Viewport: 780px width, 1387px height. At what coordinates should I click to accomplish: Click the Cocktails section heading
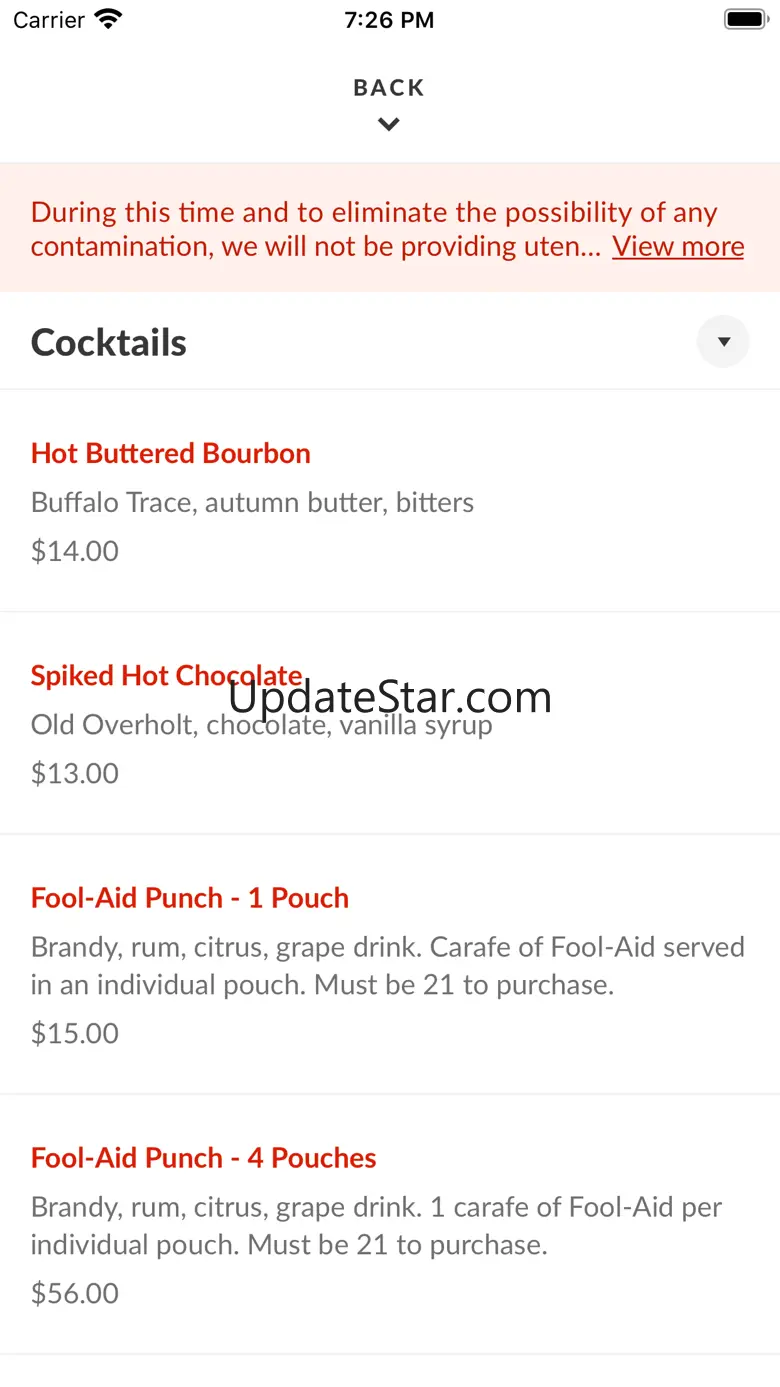coord(109,342)
